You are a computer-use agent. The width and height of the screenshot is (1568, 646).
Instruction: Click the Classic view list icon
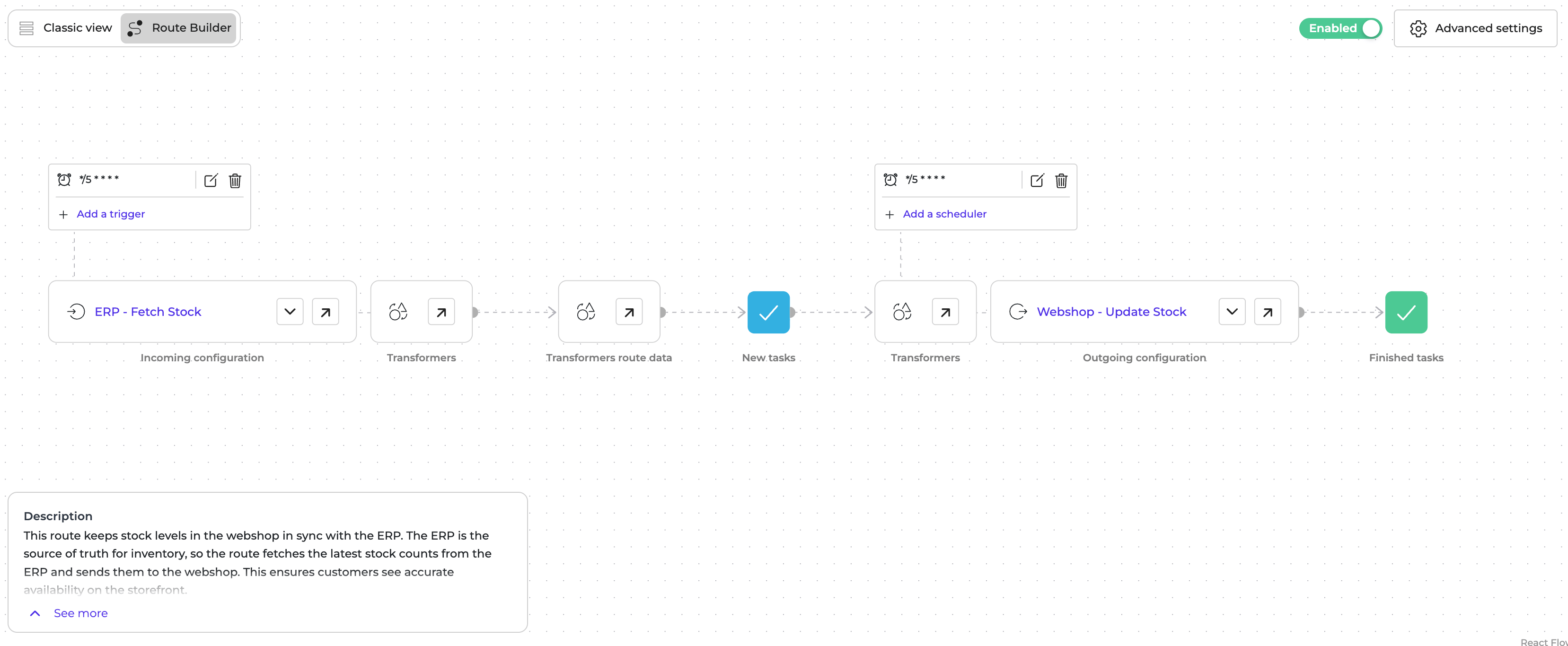tap(26, 28)
